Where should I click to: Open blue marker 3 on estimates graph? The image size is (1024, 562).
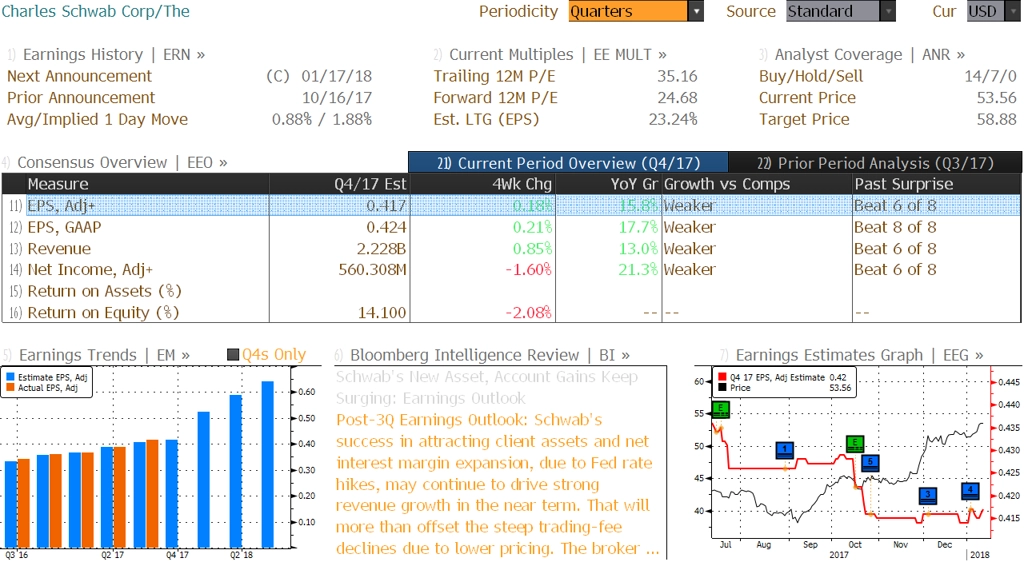pyautogui.click(x=928, y=495)
